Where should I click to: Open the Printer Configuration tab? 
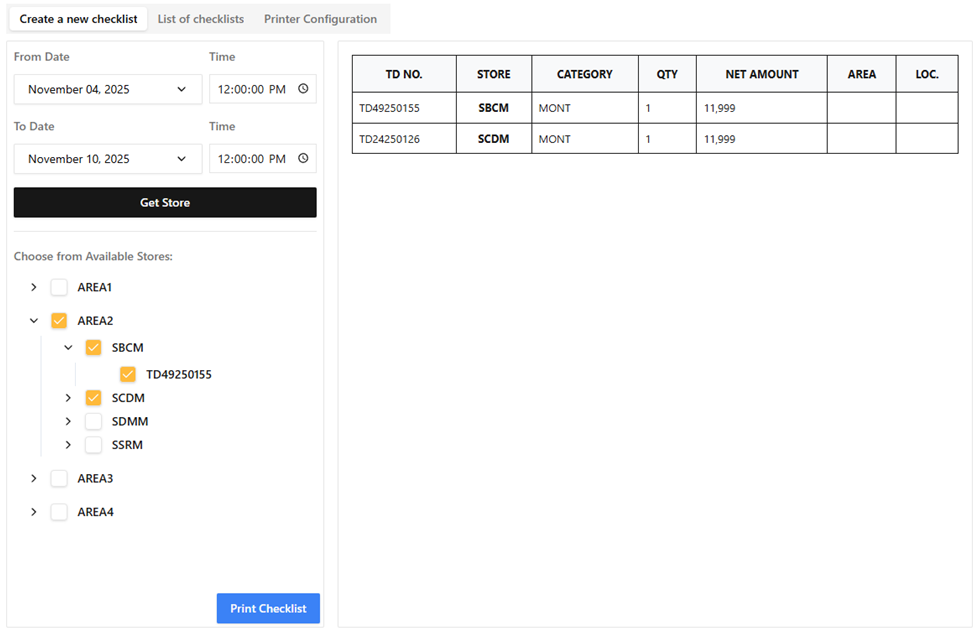point(320,19)
